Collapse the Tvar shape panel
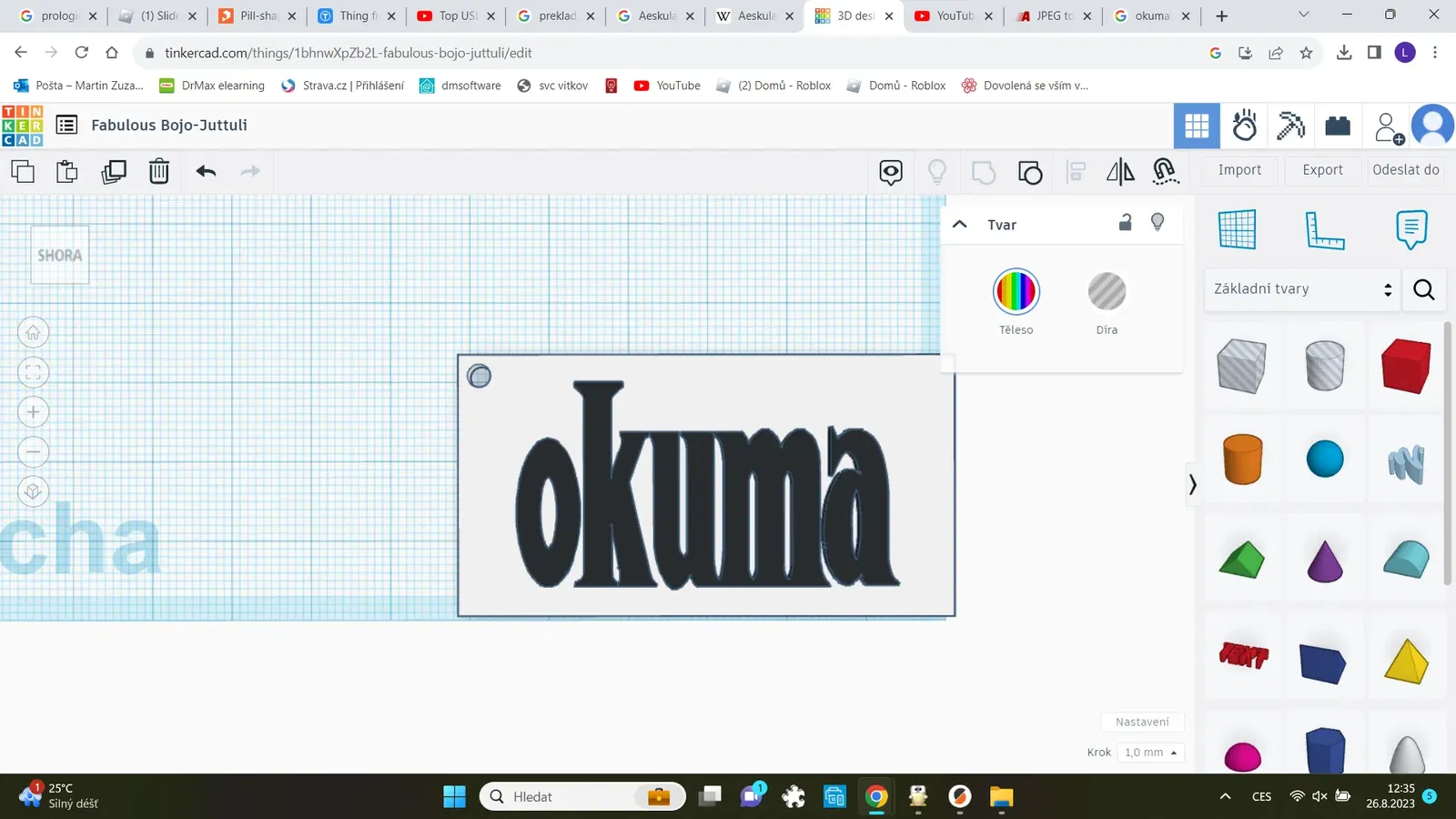Screen dimensions: 1456x819 click(959, 224)
